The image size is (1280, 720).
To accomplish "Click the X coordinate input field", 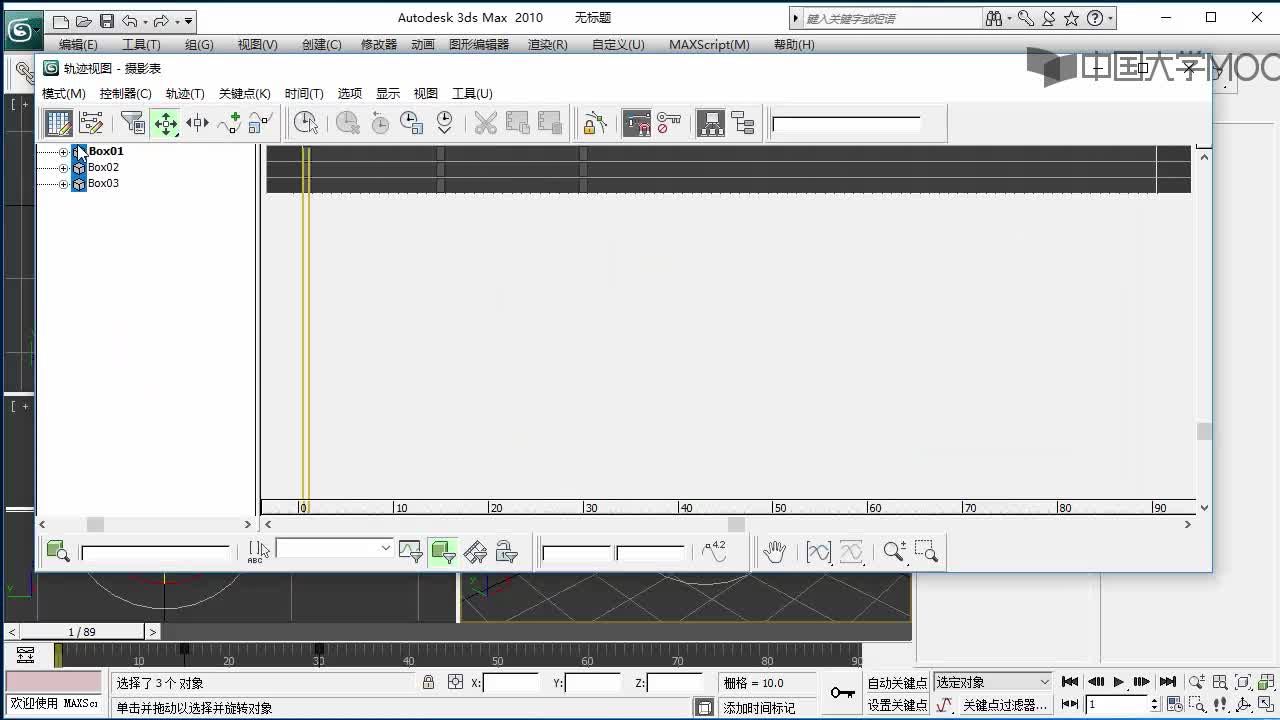I will [511, 683].
